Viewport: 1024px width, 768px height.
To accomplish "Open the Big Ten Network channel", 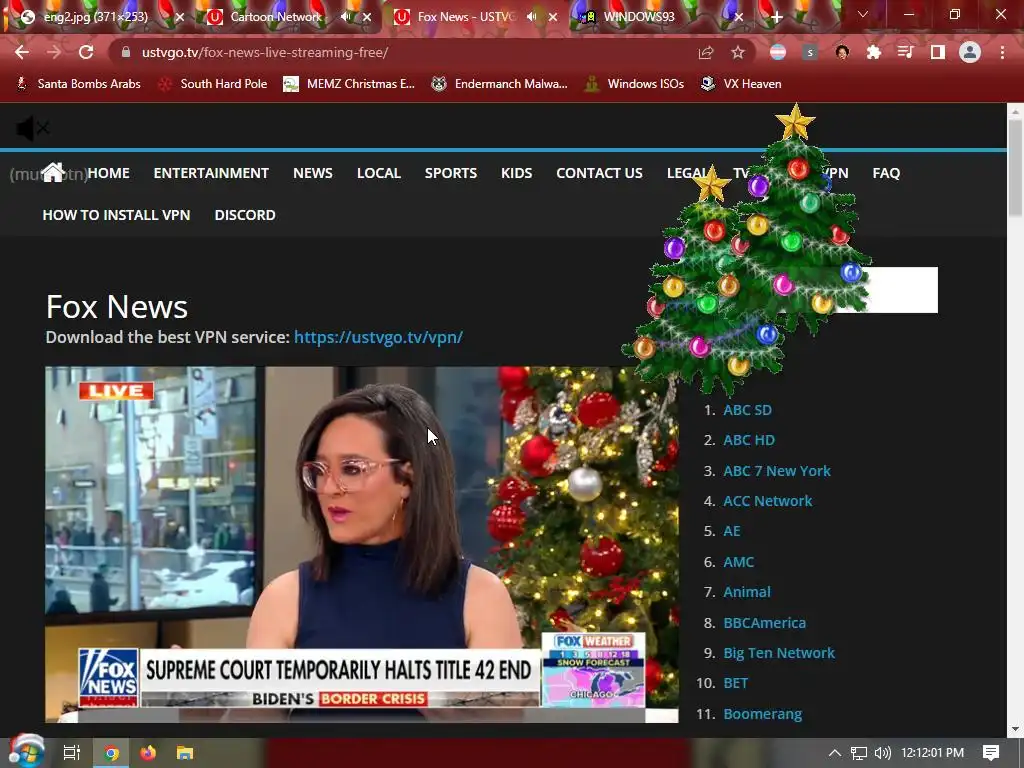I will (x=778, y=652).
